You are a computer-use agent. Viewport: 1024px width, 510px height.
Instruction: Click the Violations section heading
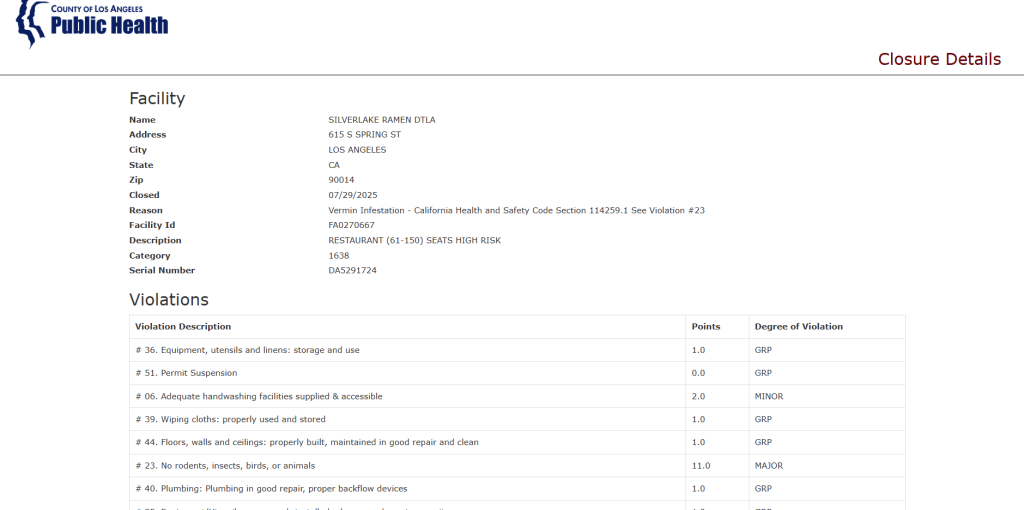pyautogui.click(x=169, y=300)
